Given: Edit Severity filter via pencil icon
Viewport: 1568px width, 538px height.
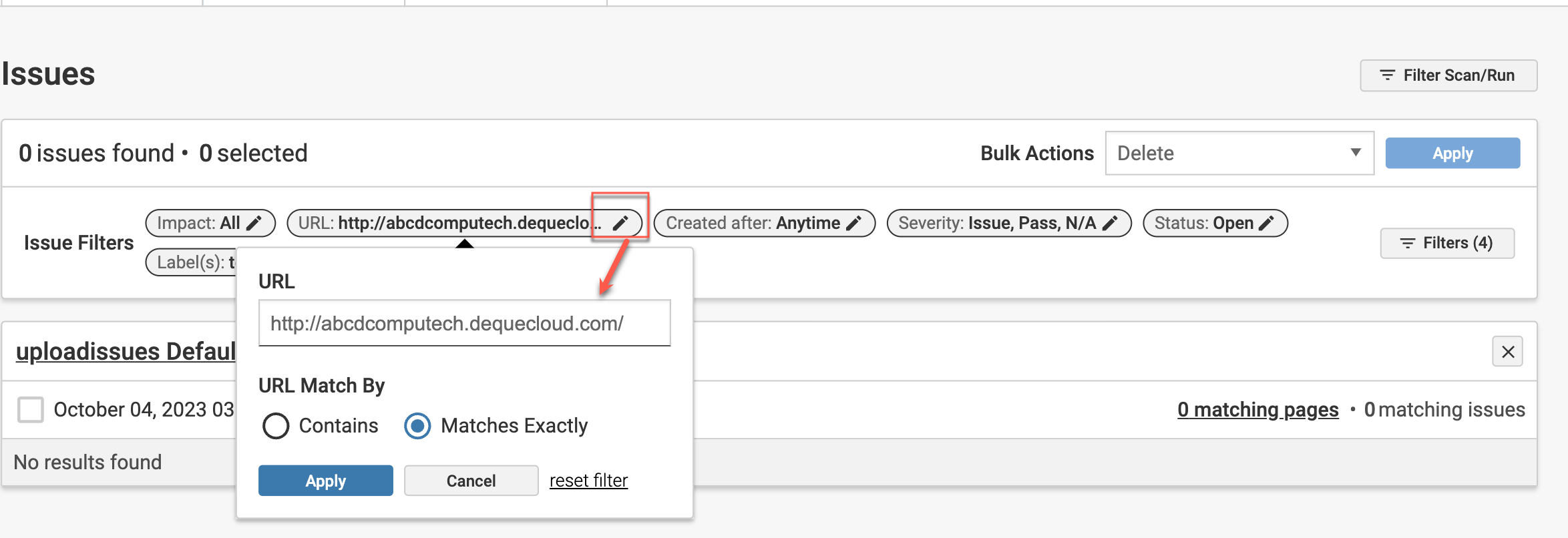Looking at the screenshot, I should [x=1110, y=223].
